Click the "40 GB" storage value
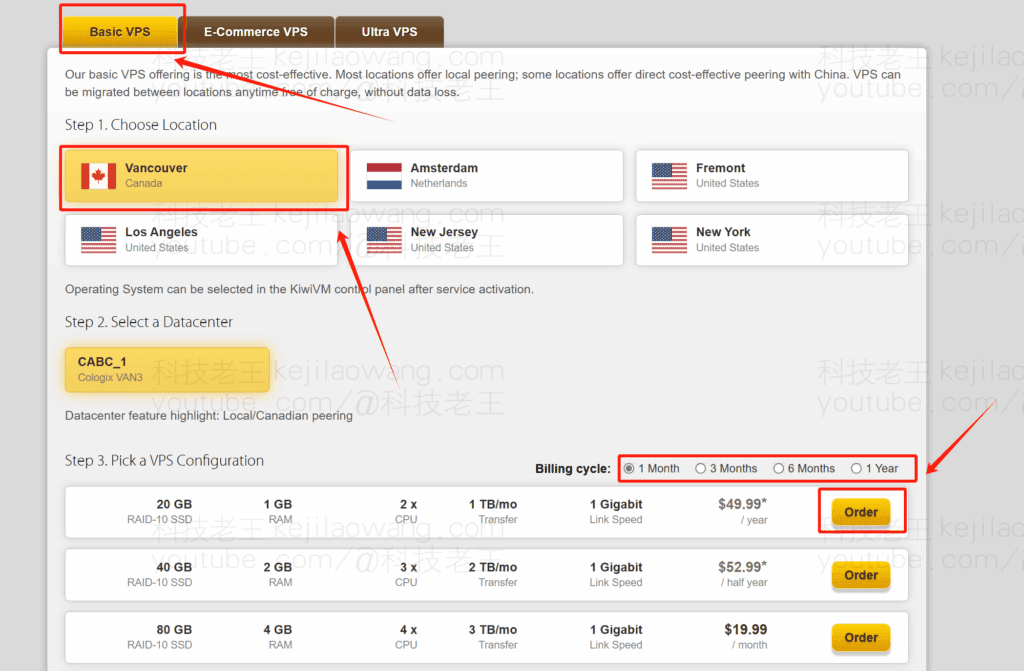1024x671 pixels. pos(174,567)
